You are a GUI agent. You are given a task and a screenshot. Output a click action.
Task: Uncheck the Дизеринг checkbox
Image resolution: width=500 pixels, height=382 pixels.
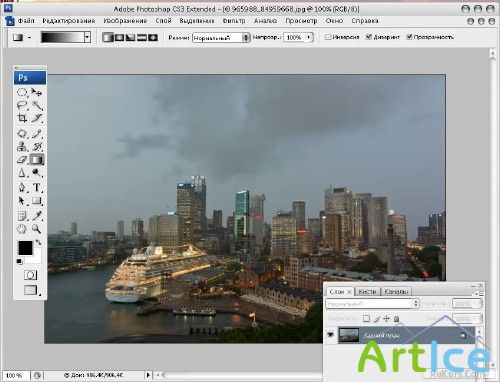[369, 37]
